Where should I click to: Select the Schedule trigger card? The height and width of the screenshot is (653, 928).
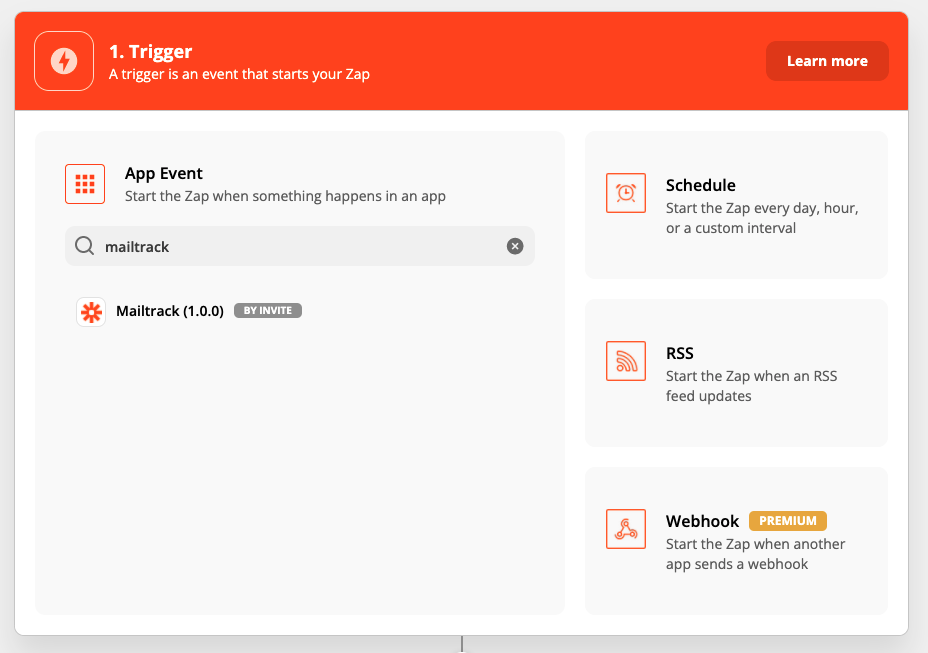pos(736,204)
